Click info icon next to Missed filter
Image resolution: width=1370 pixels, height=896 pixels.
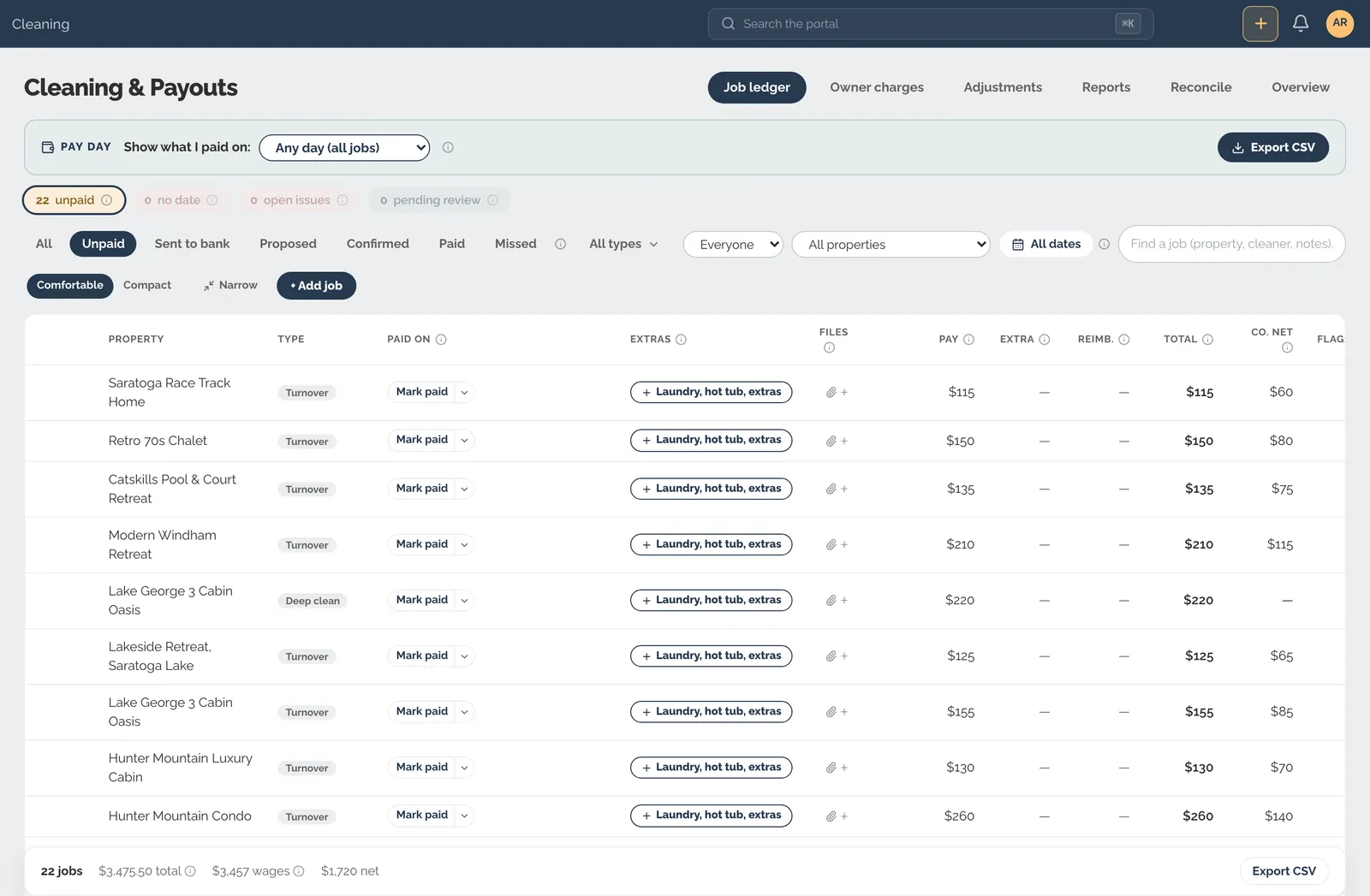point(561,244)
